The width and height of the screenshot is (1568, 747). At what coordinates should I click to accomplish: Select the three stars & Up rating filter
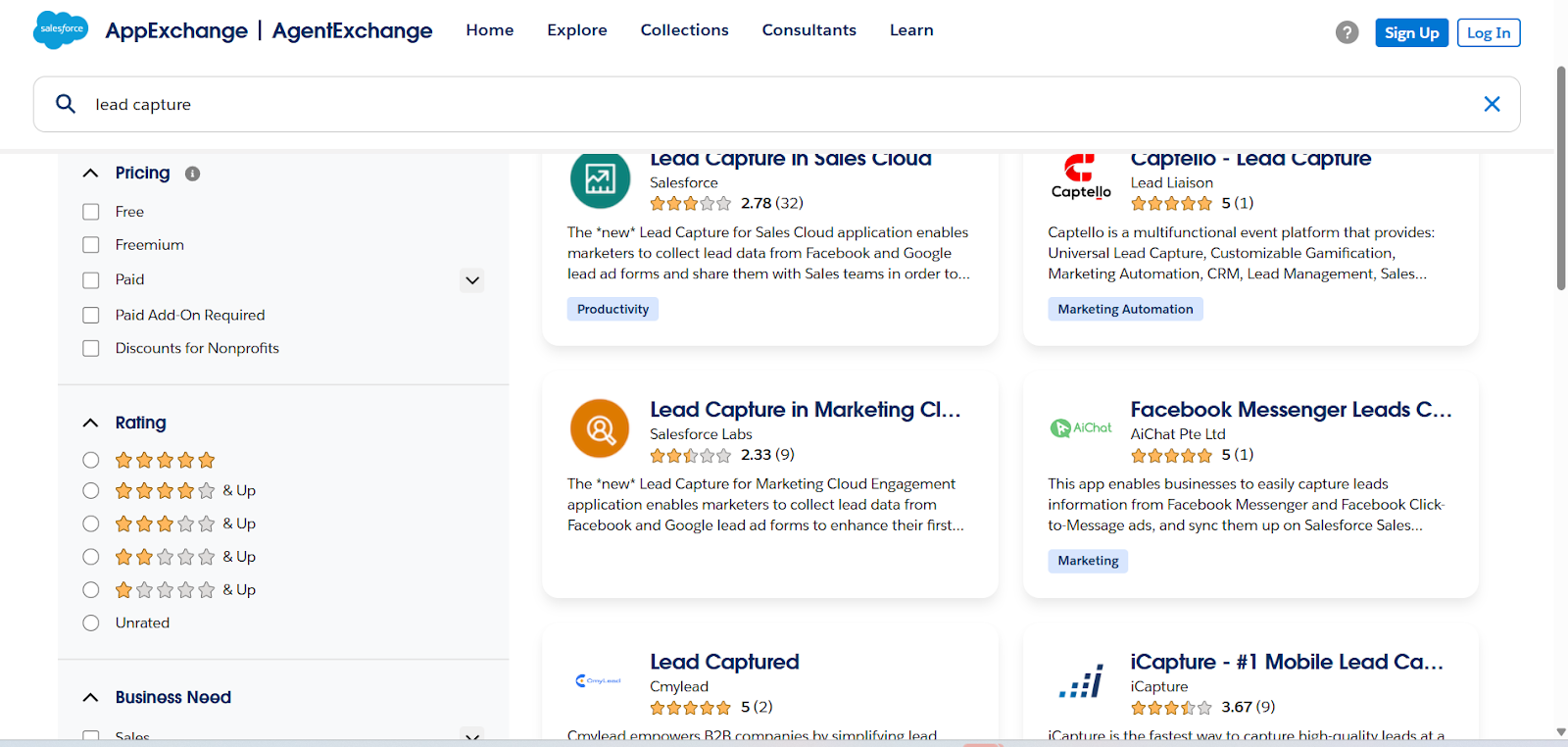(91, 523)
